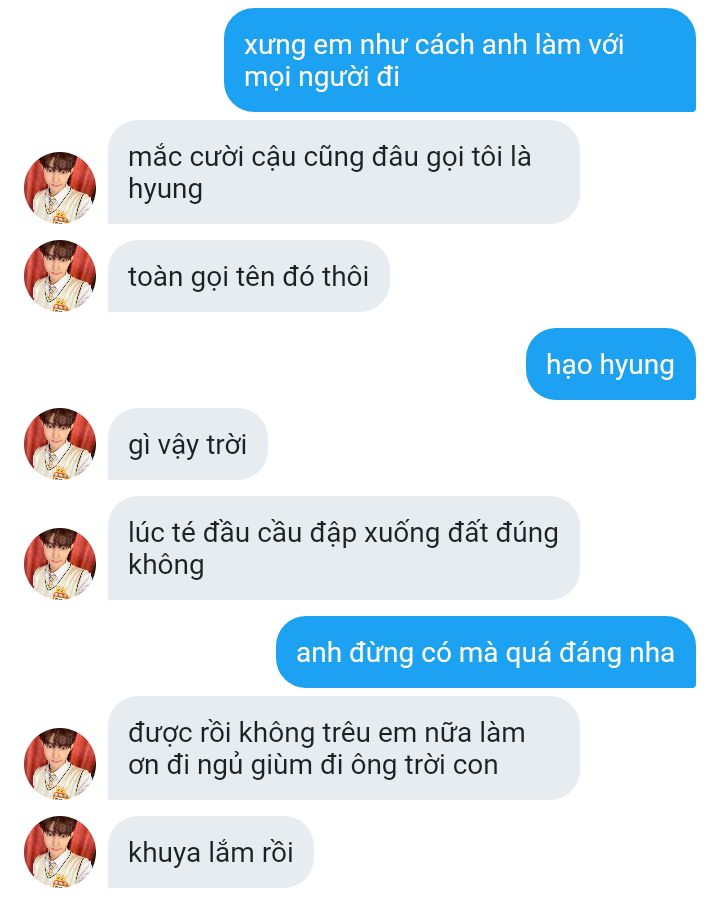Screen dimensions: 720x919
Task: Click 'mọi người đi' text in top blue bubble
Action: point(321,77)
